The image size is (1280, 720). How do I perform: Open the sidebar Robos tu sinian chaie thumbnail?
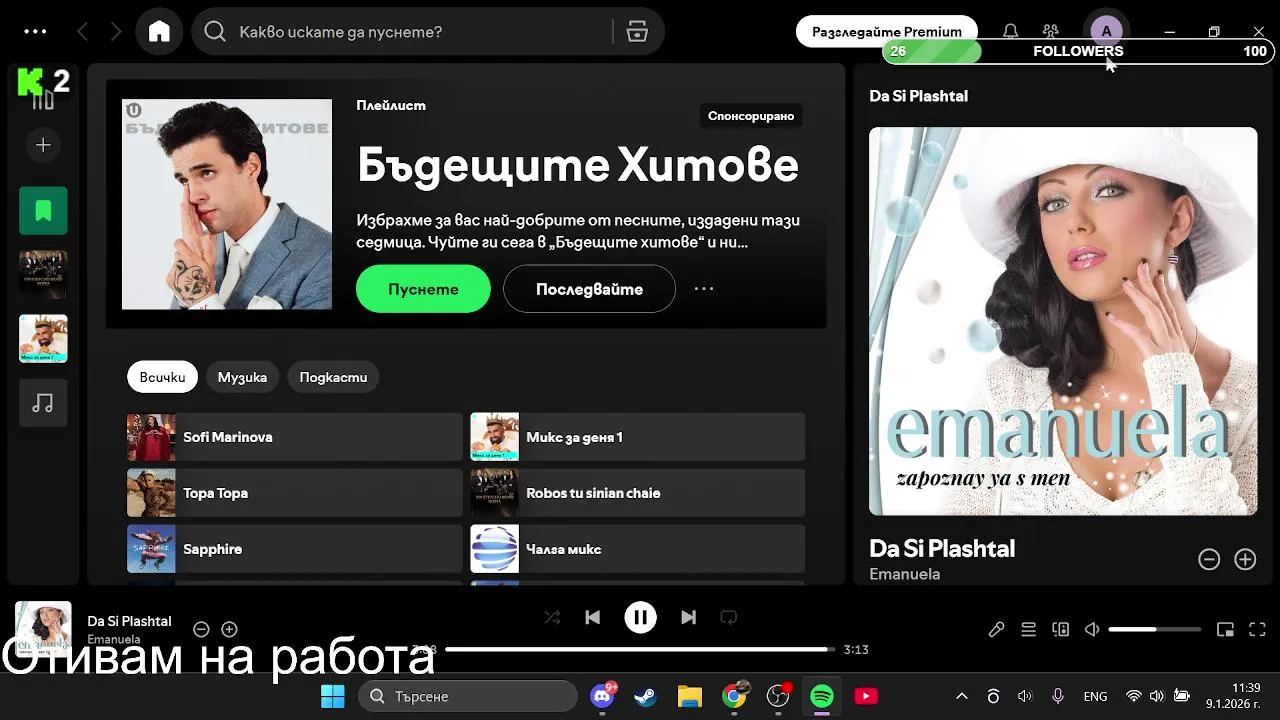(x=43, y=275)
